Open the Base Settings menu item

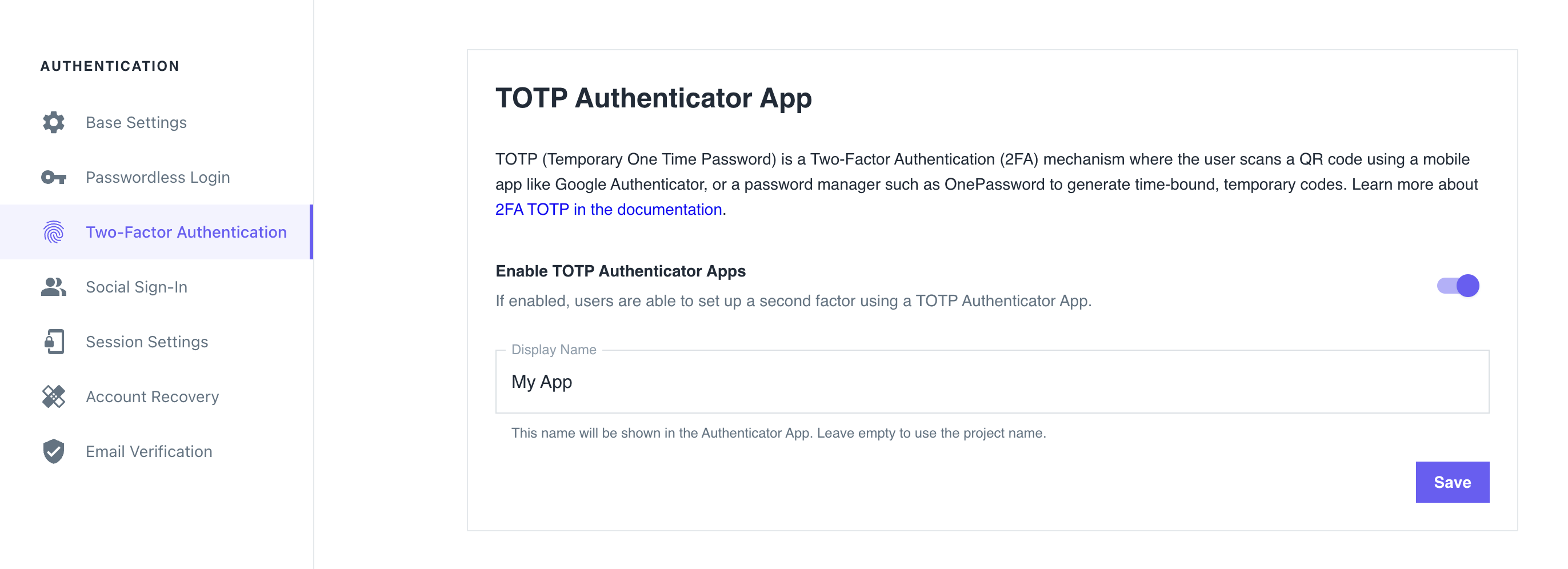pyautogui.click(x=136, y=122)
